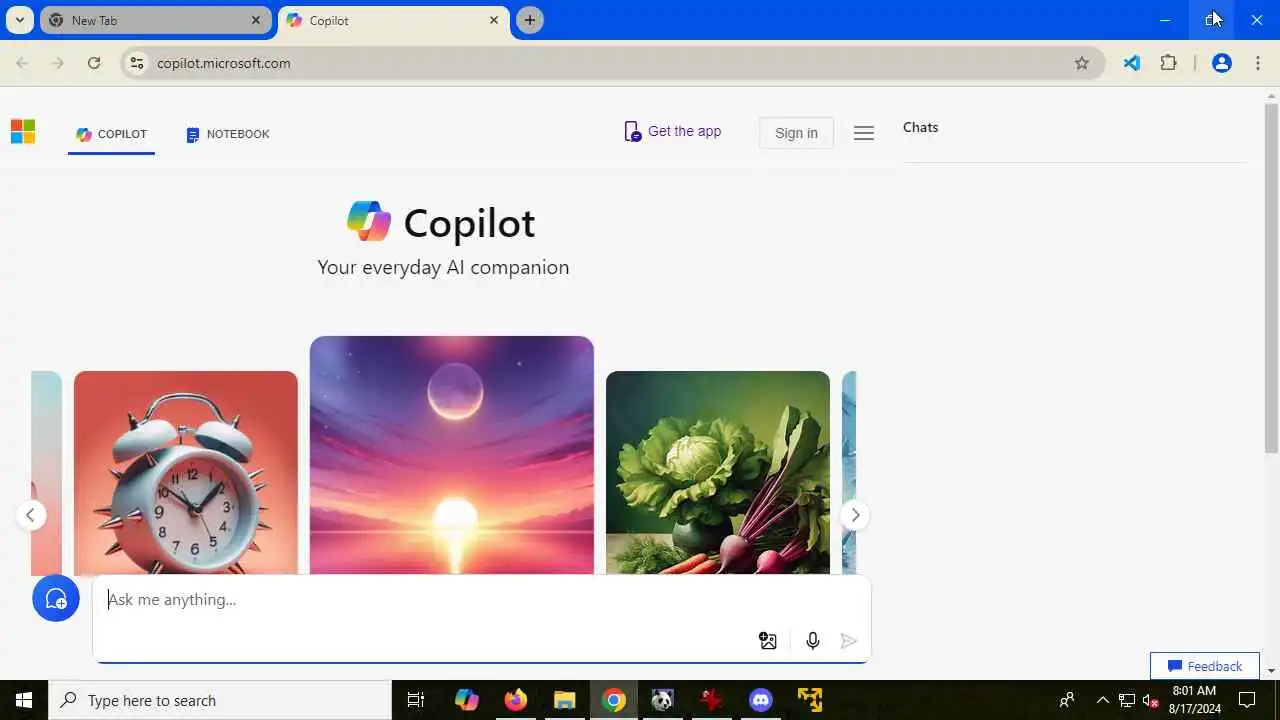Open the Windows Start menu

click(x=24, y=700)
